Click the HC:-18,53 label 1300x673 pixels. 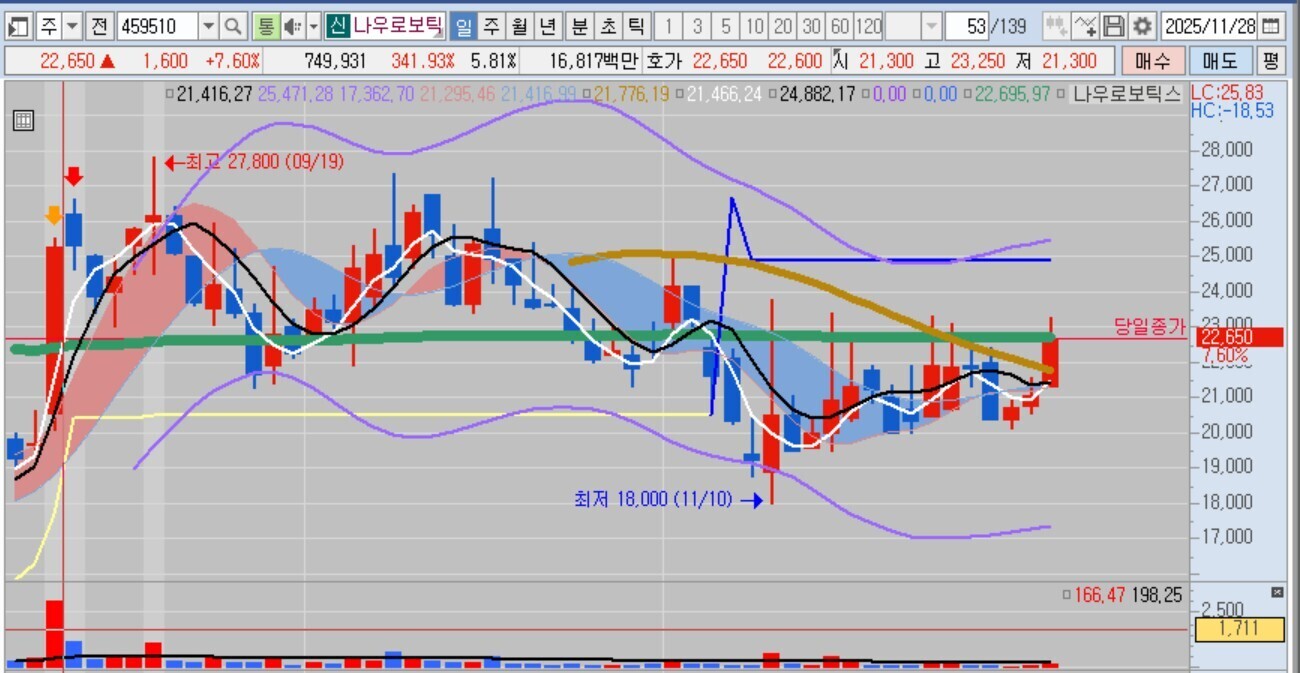tap(1232, 110)
